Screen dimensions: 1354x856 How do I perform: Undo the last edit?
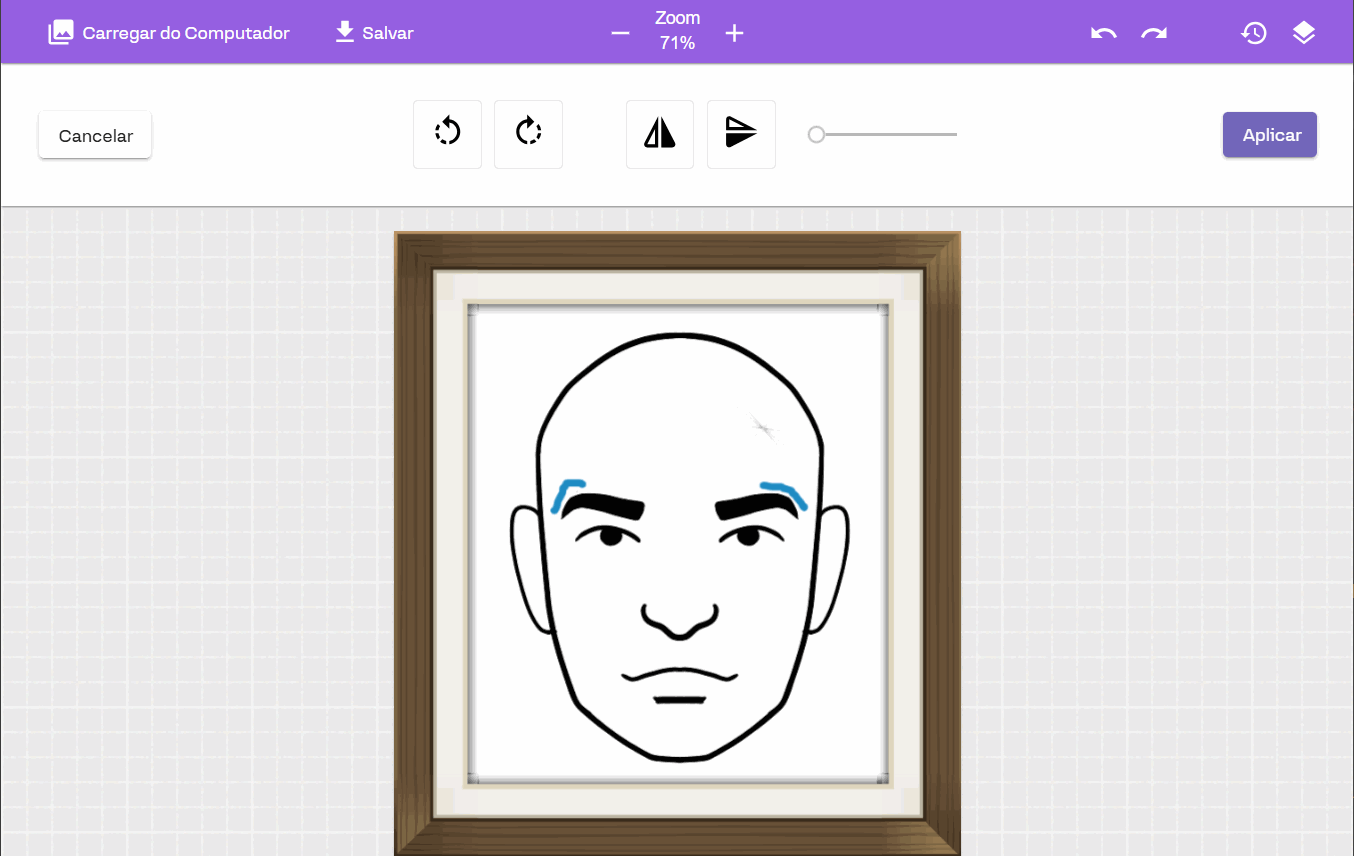[x=1103, y=33]
